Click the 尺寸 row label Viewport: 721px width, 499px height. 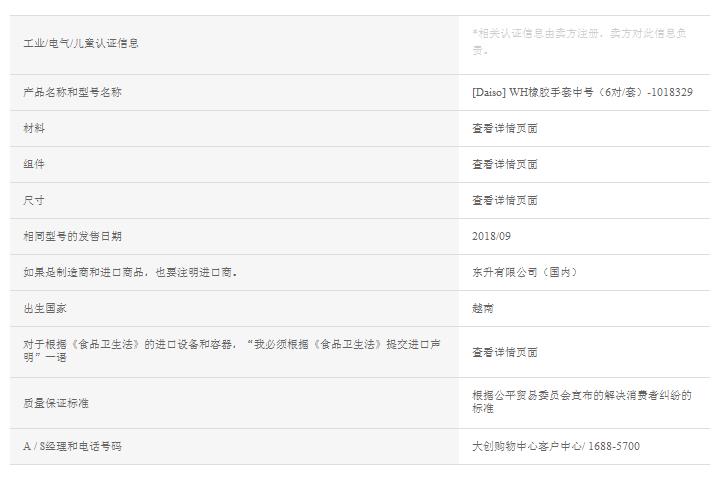pos(34,200)
